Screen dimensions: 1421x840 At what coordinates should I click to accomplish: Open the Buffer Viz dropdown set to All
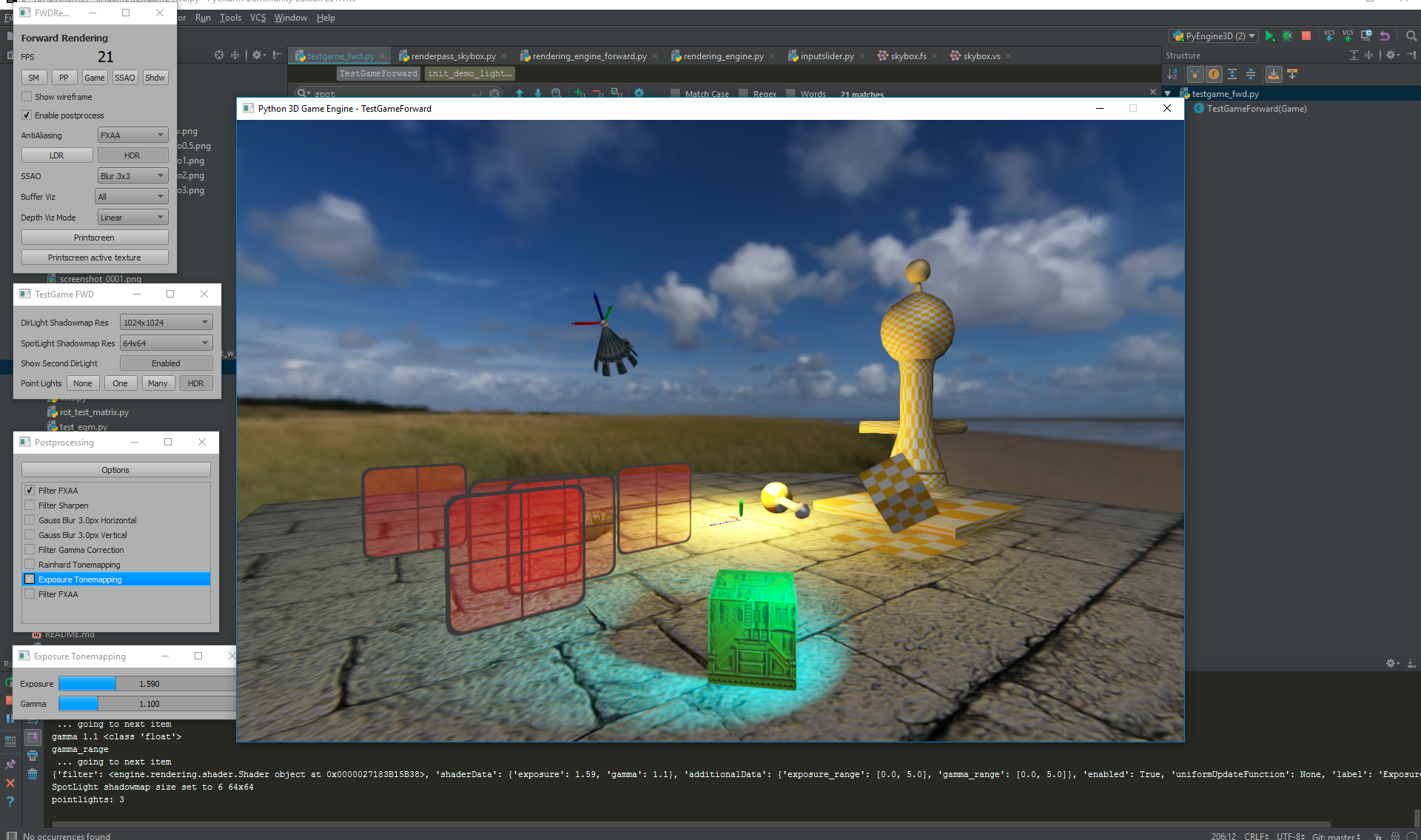tap(131, 196)
